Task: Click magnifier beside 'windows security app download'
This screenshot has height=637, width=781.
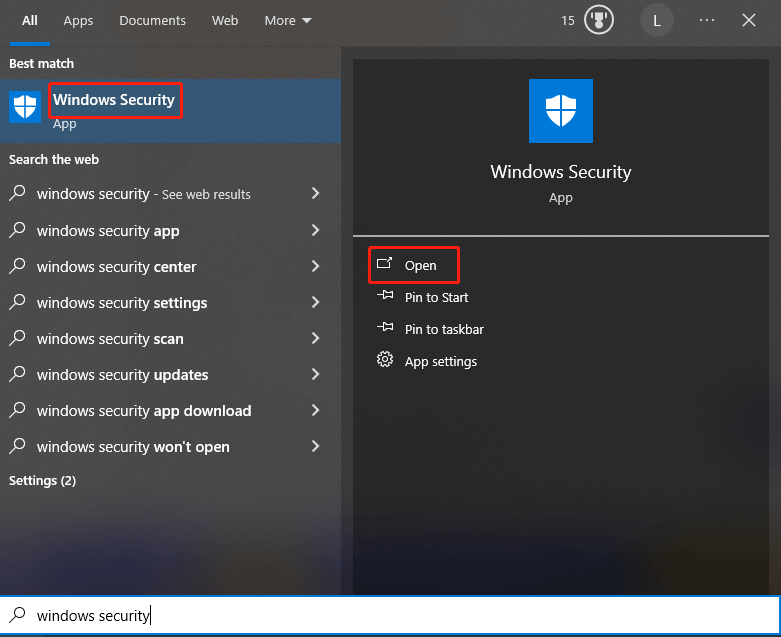Action: tap(17, 409)
